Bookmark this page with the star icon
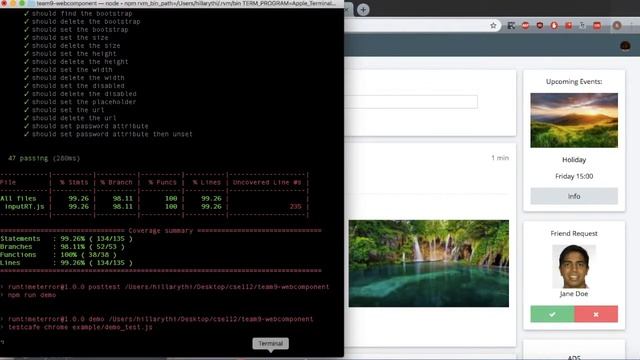Image resolution: width=640 pixels, height=360 pixels. (x=493, y=26)
